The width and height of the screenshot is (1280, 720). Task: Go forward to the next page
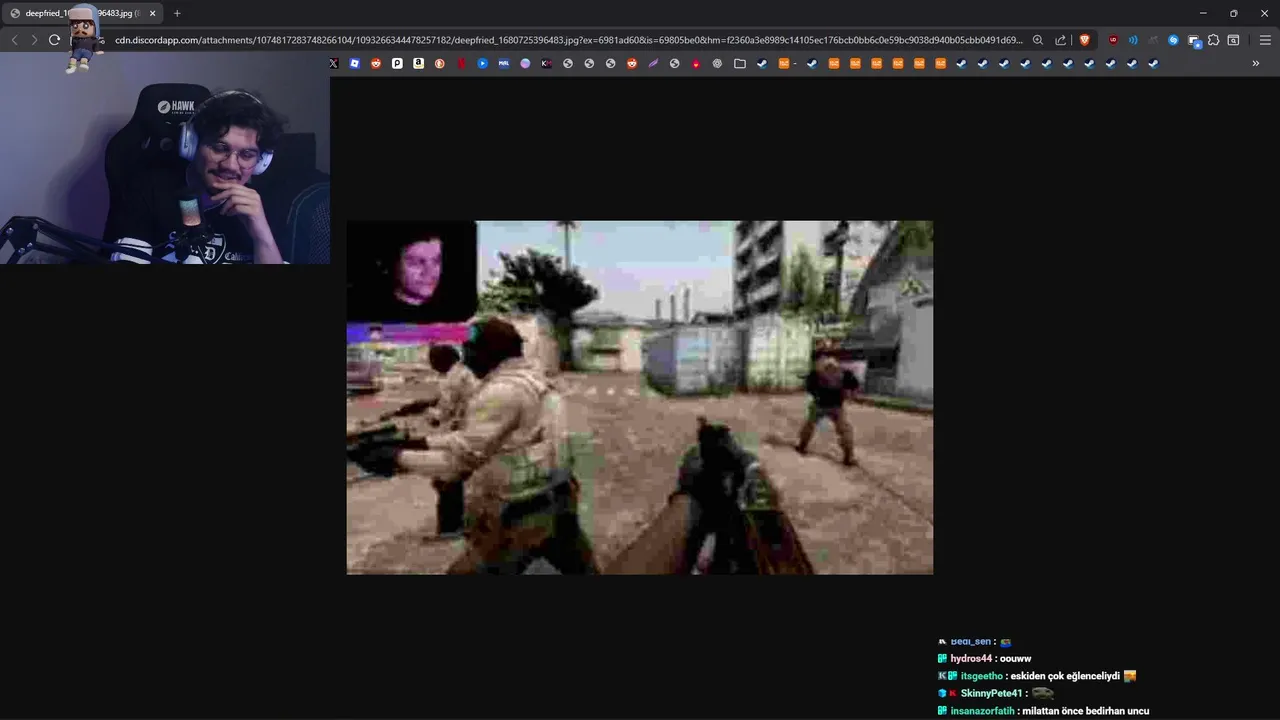click(34, 40)
